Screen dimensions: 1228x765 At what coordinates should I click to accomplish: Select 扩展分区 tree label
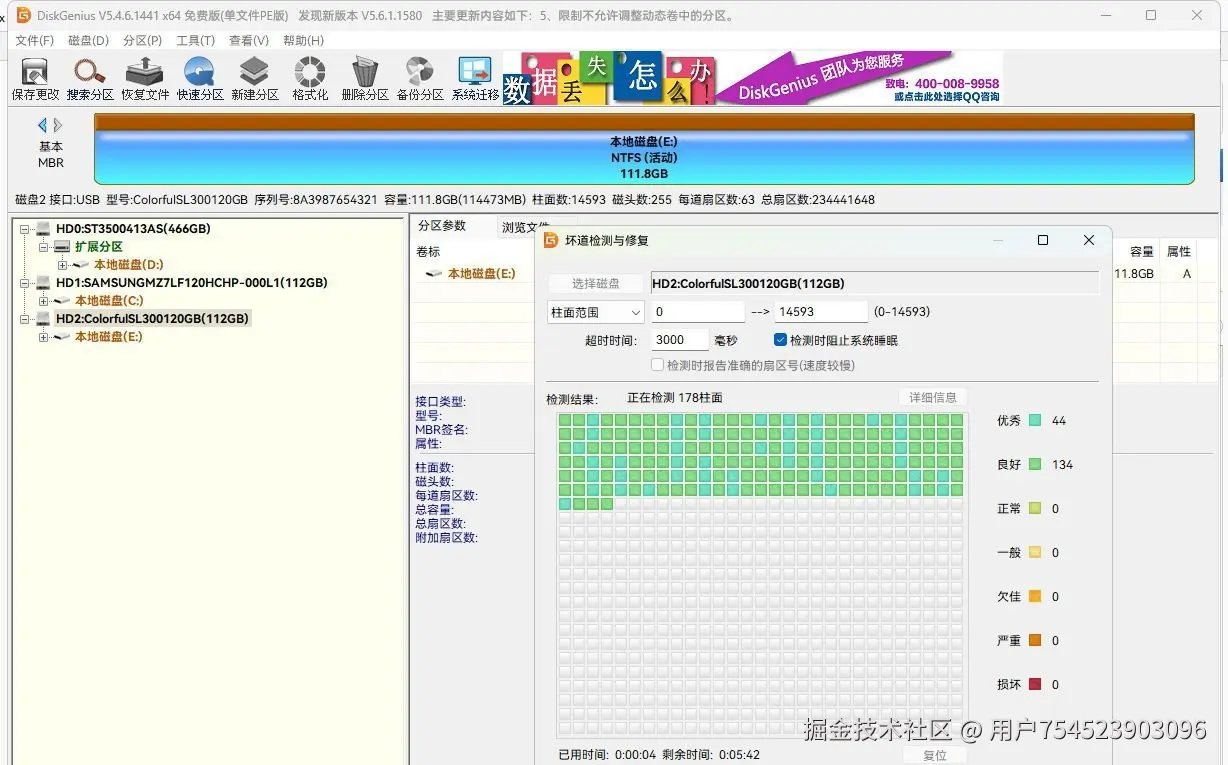point(99,247)
